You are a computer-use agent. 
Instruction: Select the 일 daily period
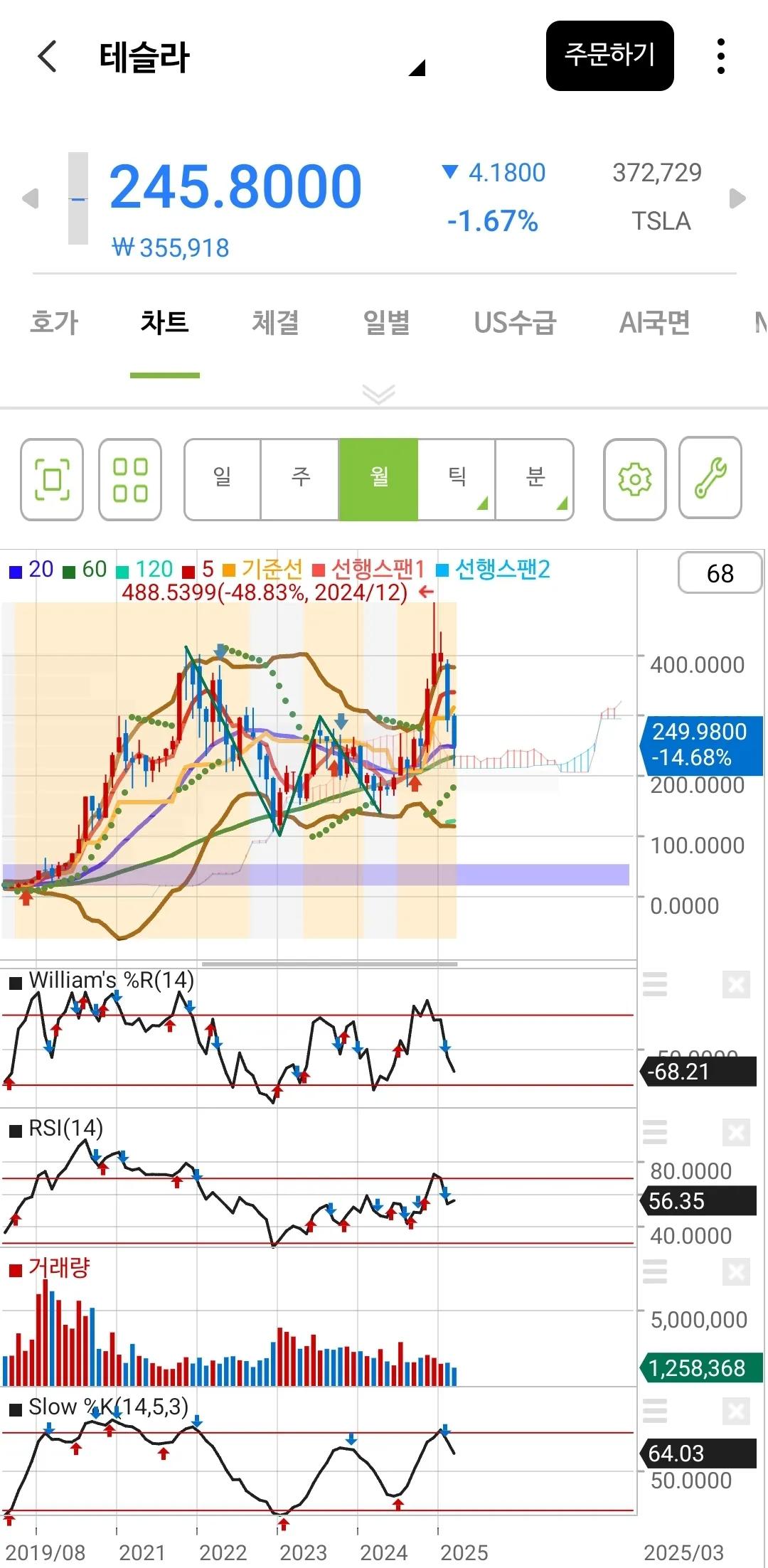pyautogui.click(x=223, y=479)
